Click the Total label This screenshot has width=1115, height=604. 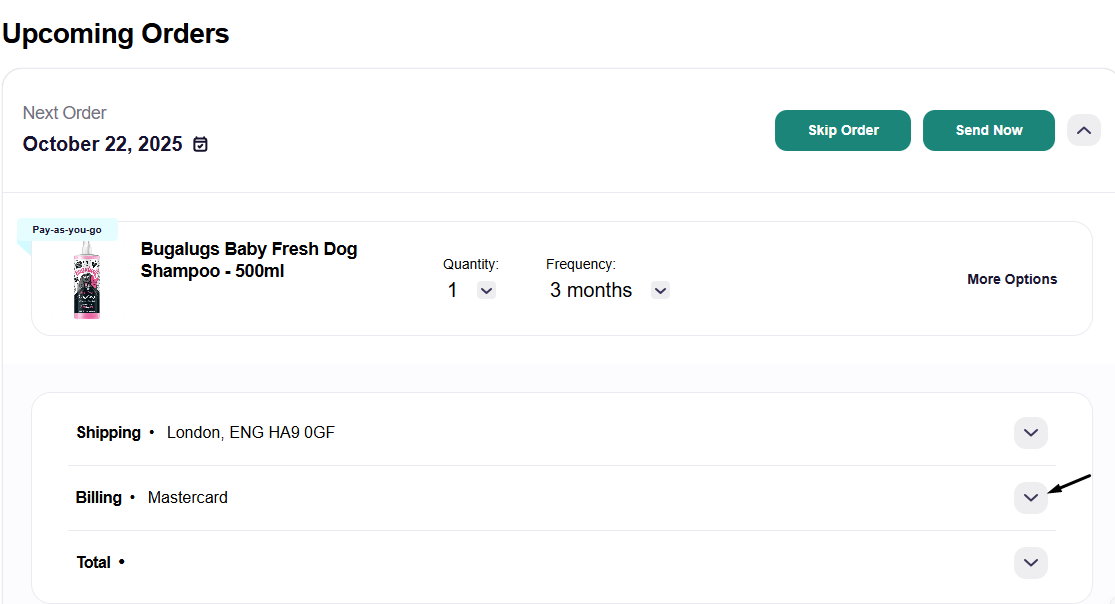93,563
